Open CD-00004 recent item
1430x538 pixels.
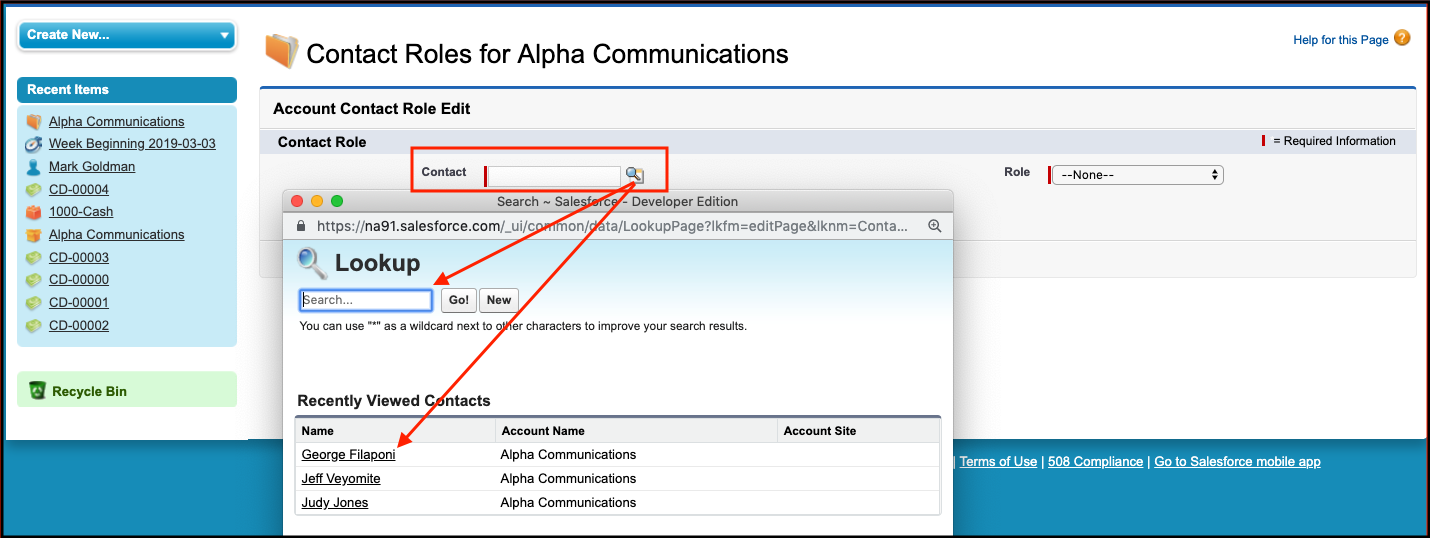click(x=79, y=189)
